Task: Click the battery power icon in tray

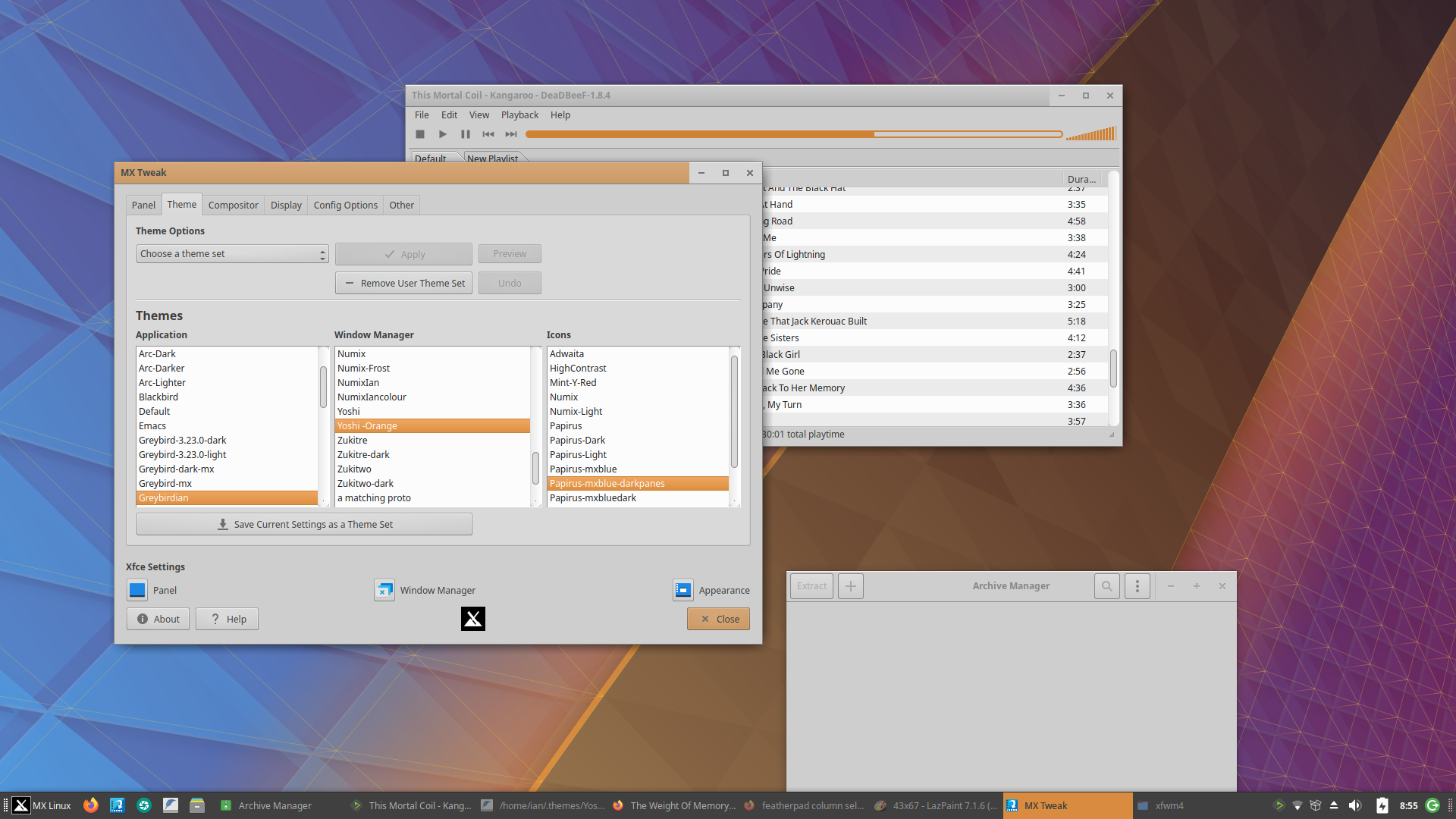Action: pyautogui.click(x=1382, y=805)
